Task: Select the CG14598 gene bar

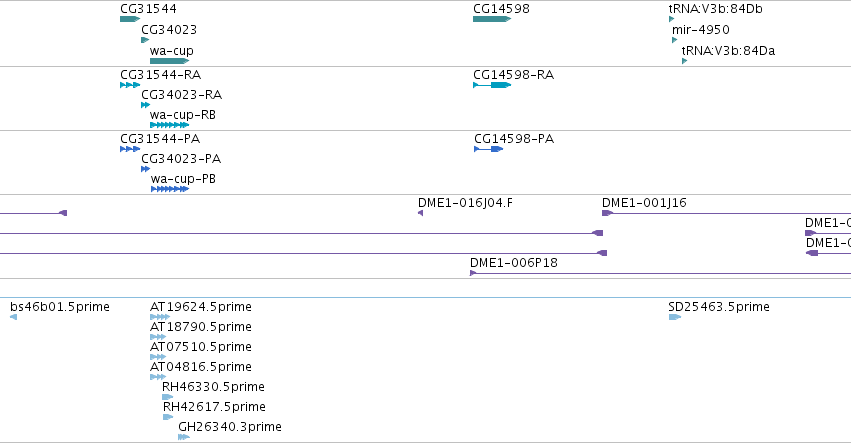Action: pos(492,19)
